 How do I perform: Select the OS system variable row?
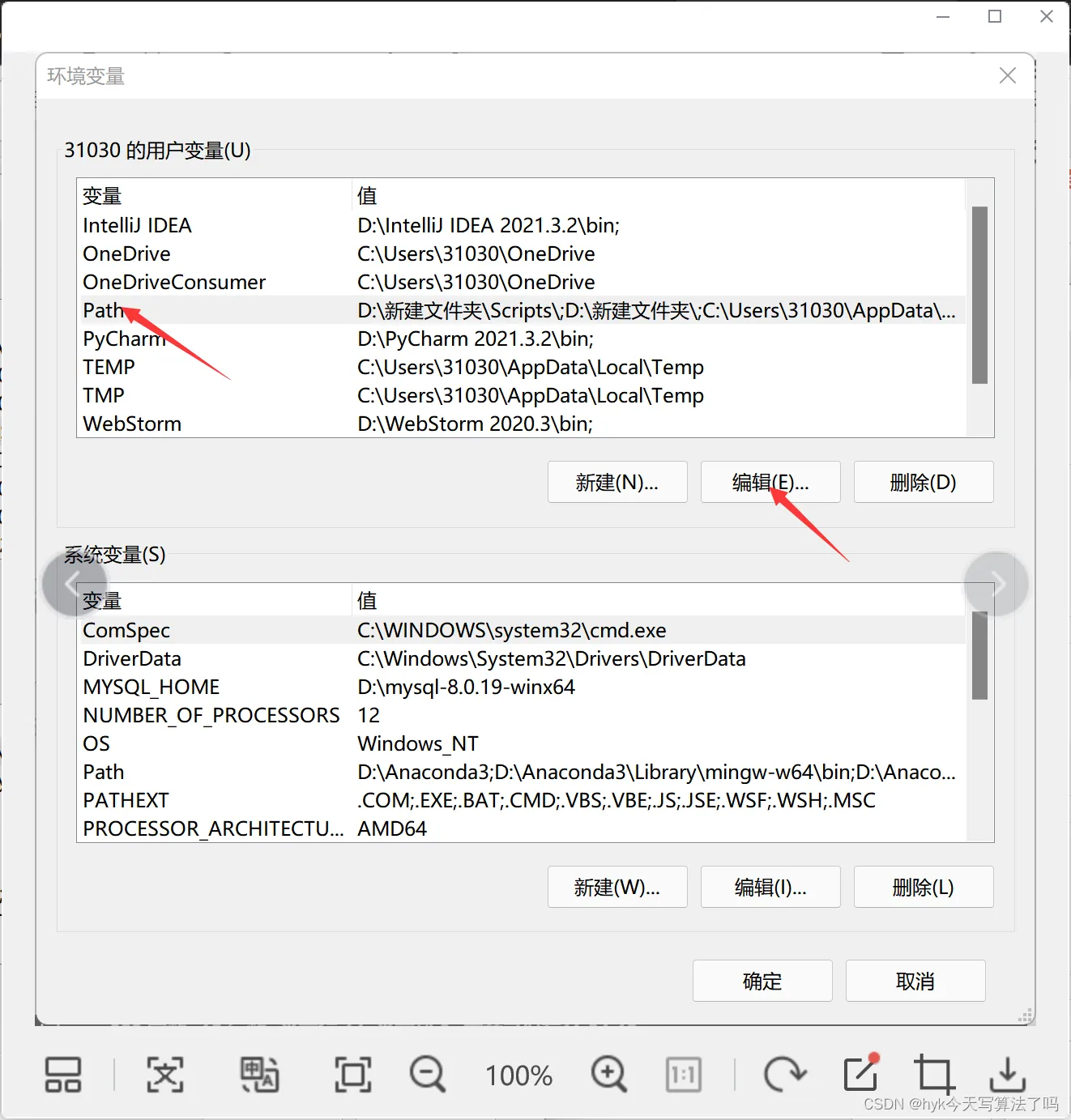[x=521, y=743]
